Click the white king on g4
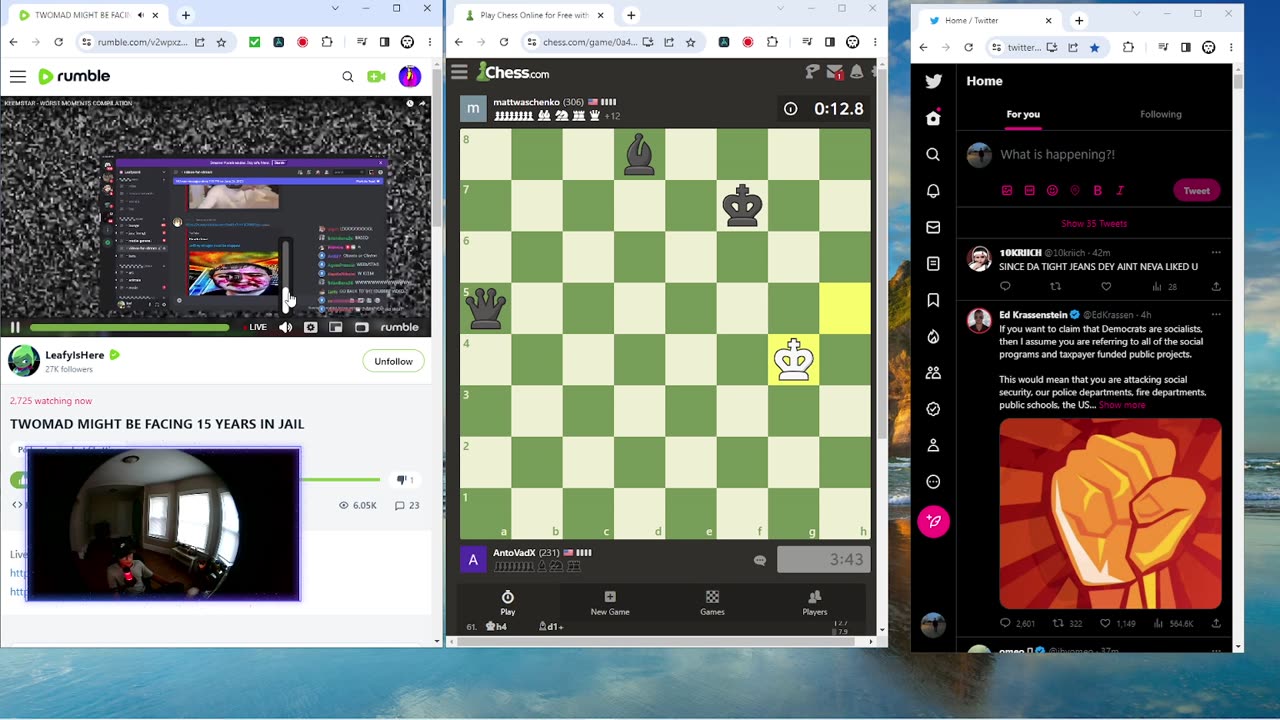 794,359
